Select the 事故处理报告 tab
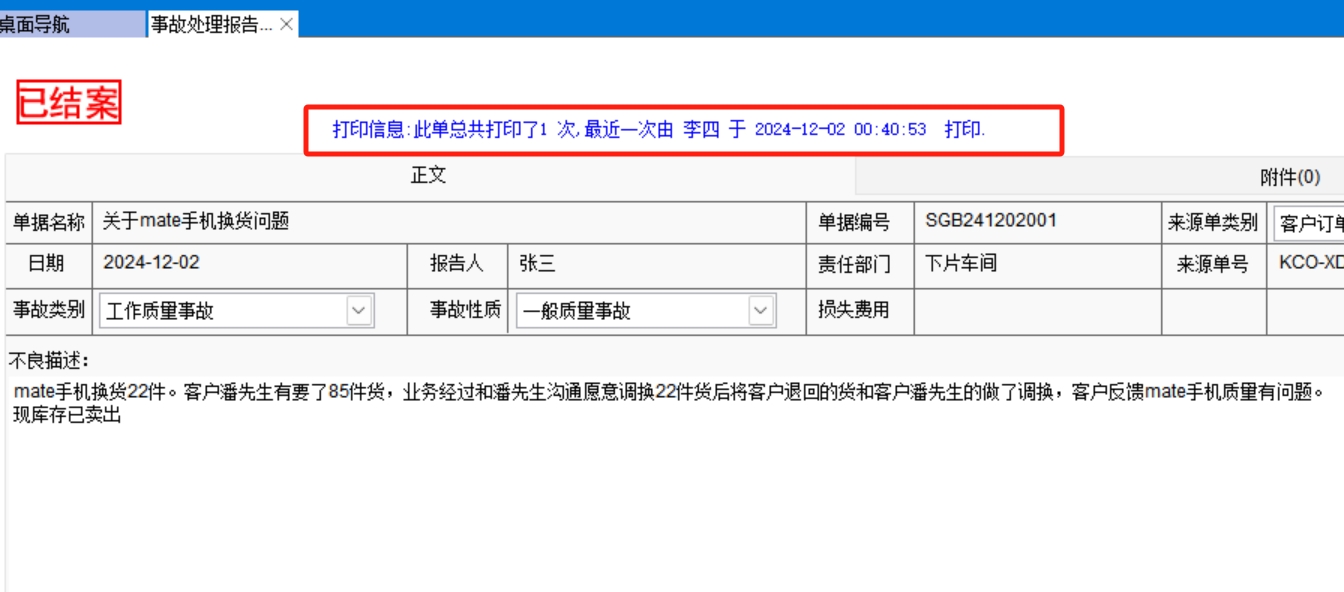The width and height of the screenshot is (1344, 592). [211, 25]
